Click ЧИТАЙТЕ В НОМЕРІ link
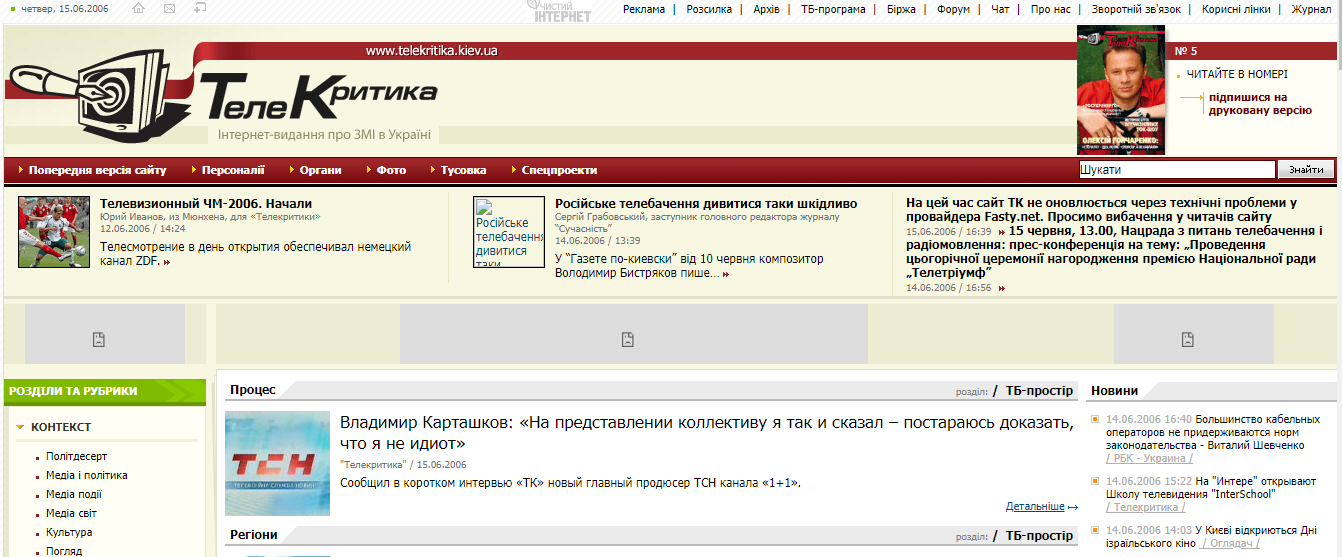Screen dimensions: 1342x557 coord(1237,74)
